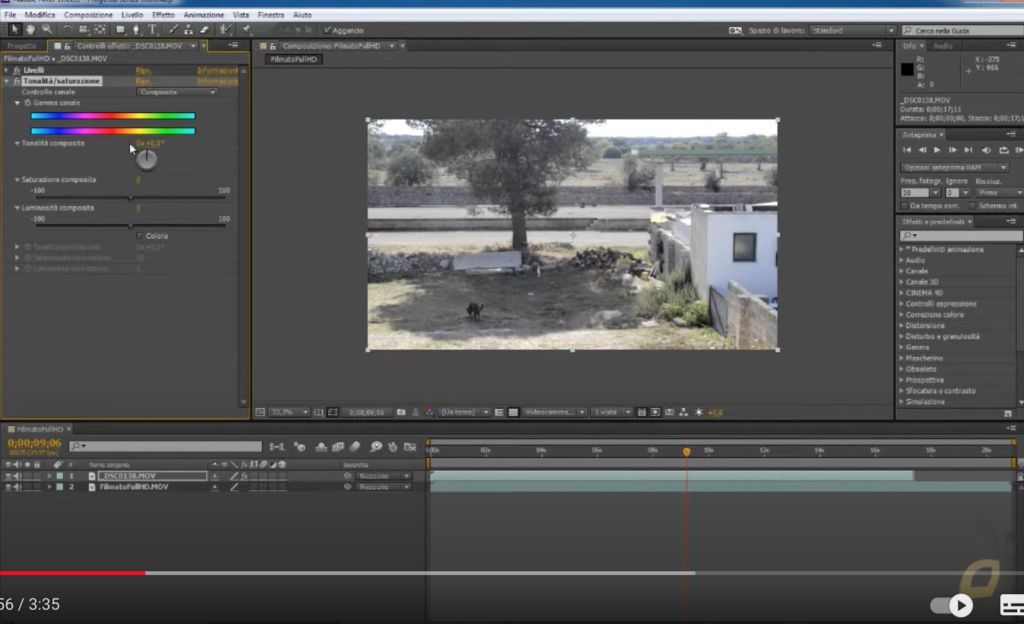Select the Eraser tool
Image resolution: width=1024 pixels, height=624 pixels.
pos(204,29)
